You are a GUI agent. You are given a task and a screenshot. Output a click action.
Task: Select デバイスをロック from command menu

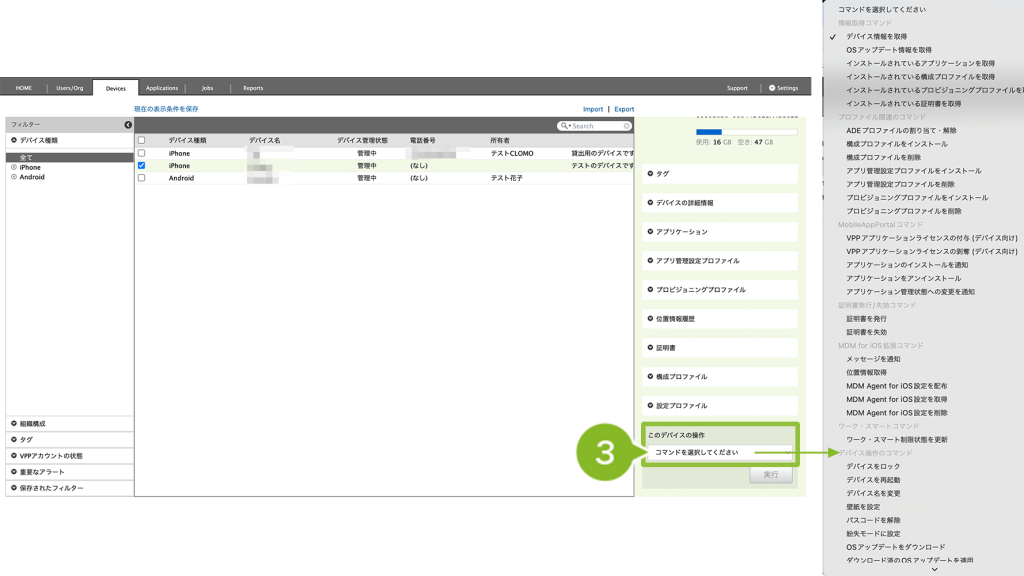coord(873,467)
